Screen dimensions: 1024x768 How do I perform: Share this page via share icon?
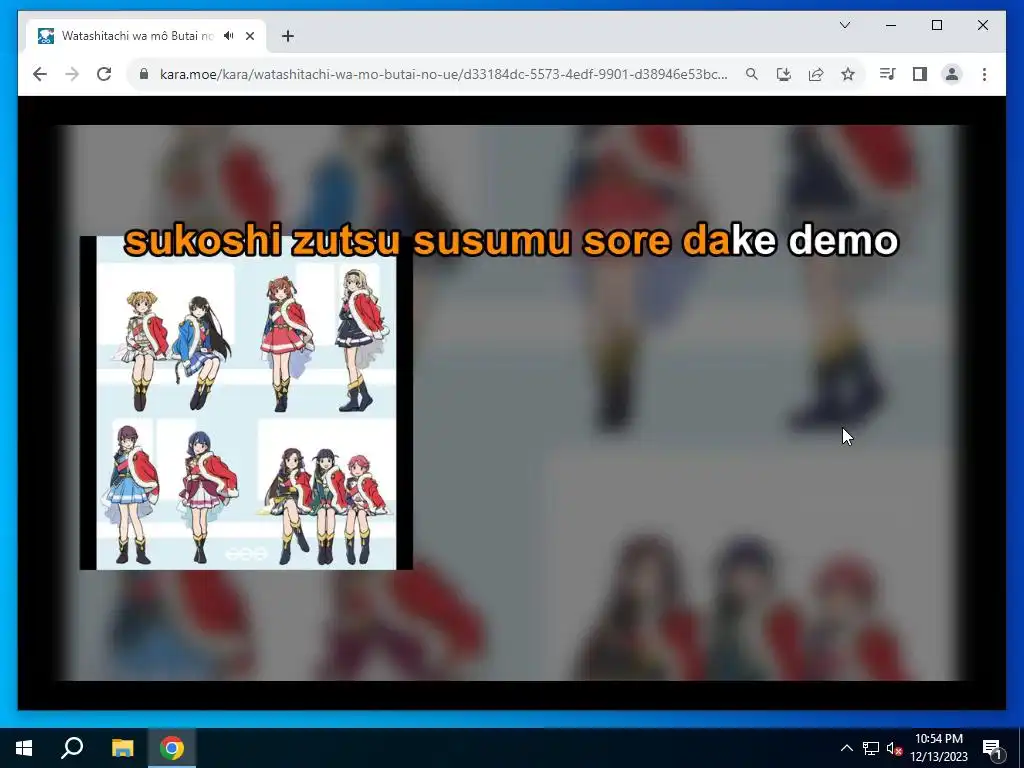[816, 74]
